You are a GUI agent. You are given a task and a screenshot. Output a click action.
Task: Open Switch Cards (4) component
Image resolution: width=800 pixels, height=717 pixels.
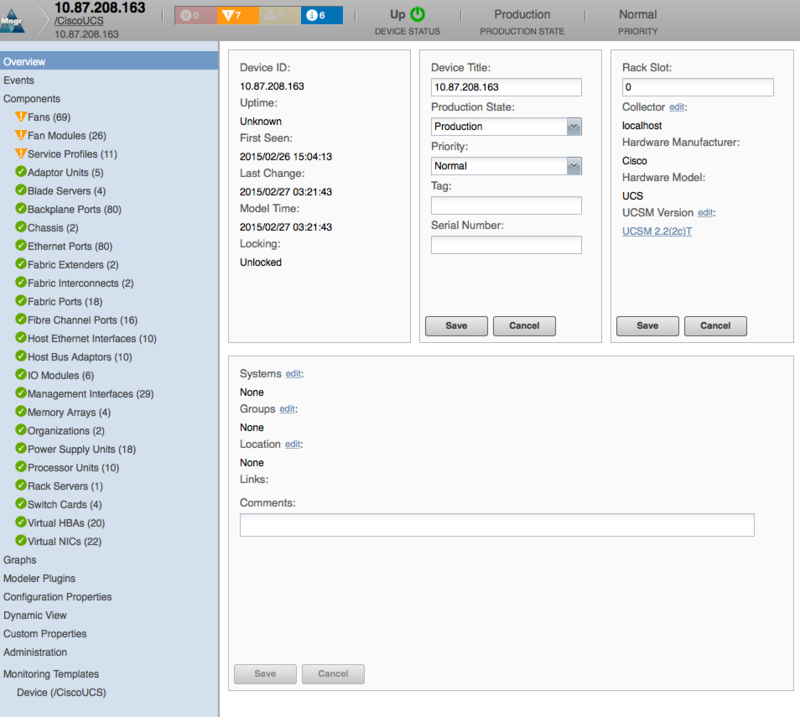[x=65, y=504]
